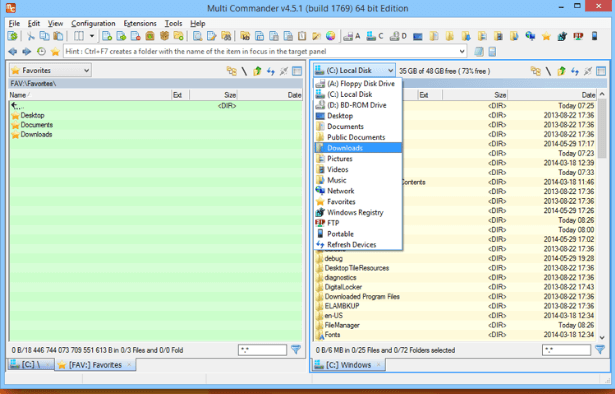Sort left panel by Name column header
The width and height of the screenshot is (615, 394).
pyautogui.click(x=90, y=95)
